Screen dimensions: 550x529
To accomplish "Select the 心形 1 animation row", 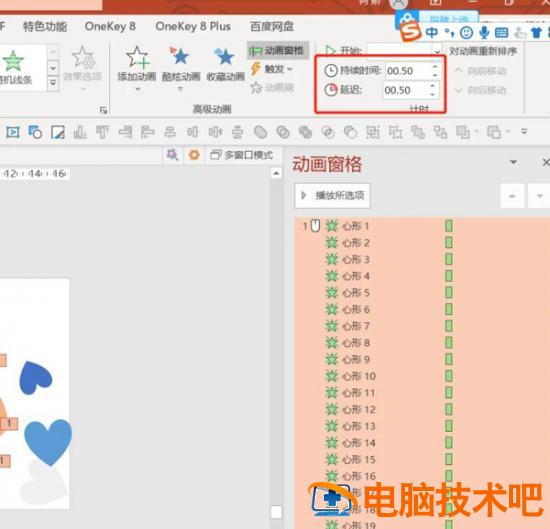I will point(422,226).
